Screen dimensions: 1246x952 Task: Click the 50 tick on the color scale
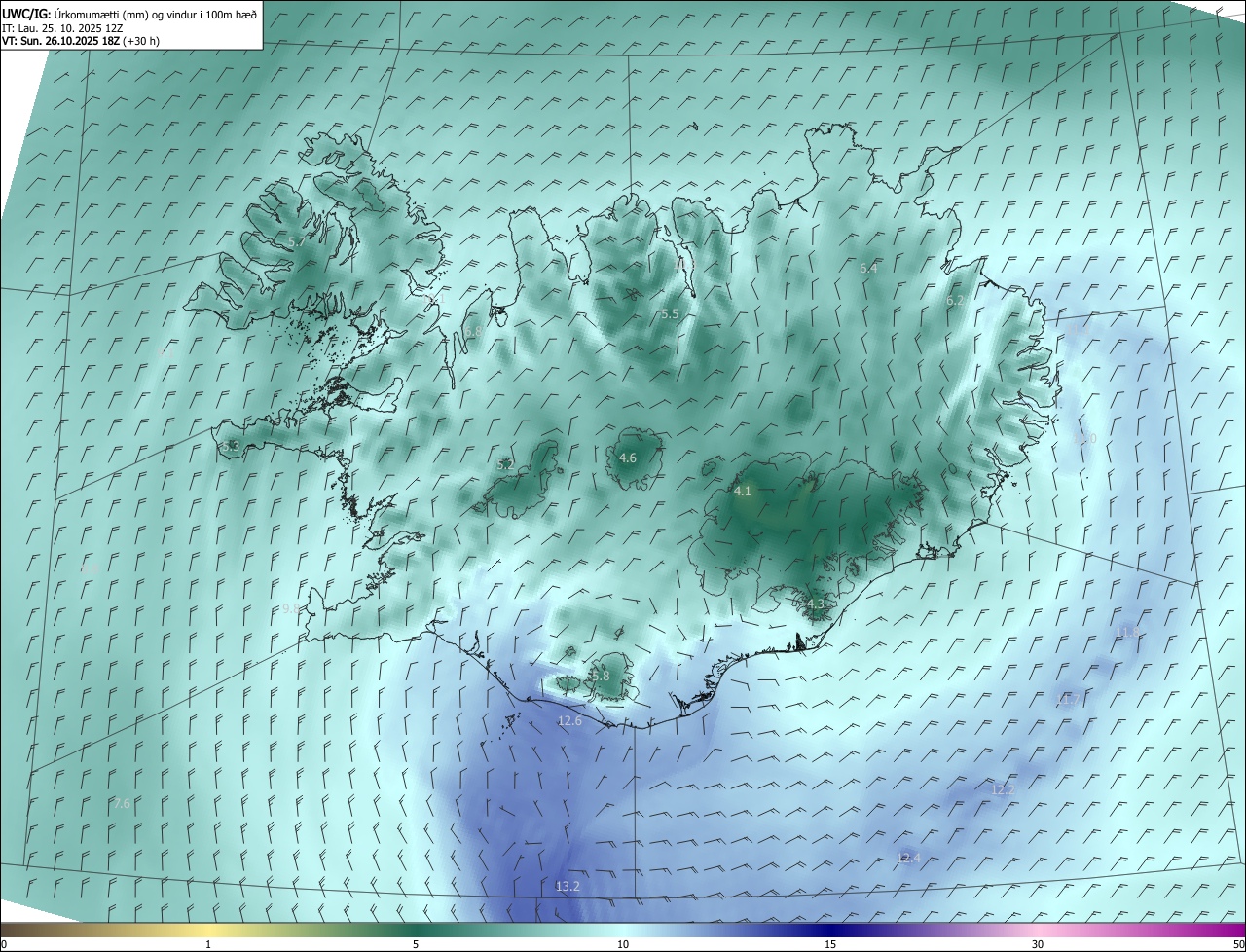[1238, 944]
